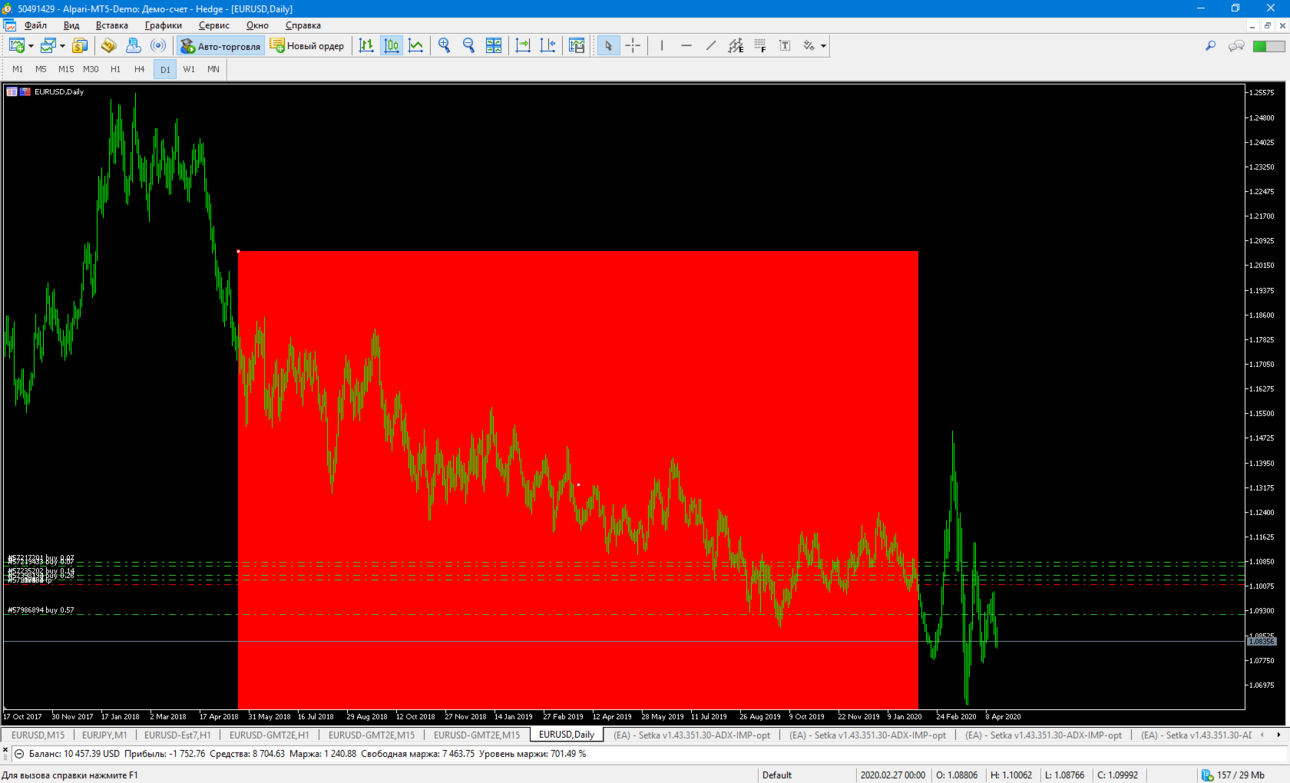The height and width of the screenshot is (783, 1290).
Task: Switch chart to Japanese candlesticks
Action: (392, 46)
